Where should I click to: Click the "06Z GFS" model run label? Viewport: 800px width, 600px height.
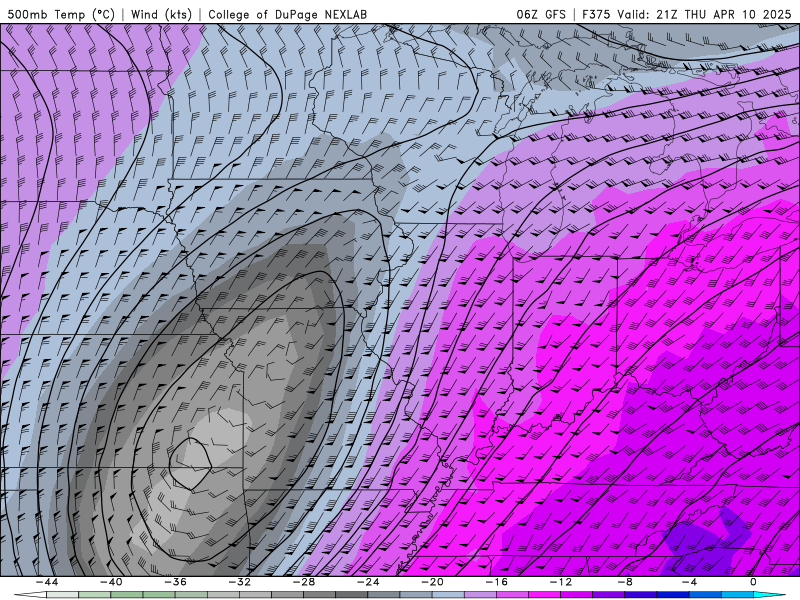coord(541,14)
